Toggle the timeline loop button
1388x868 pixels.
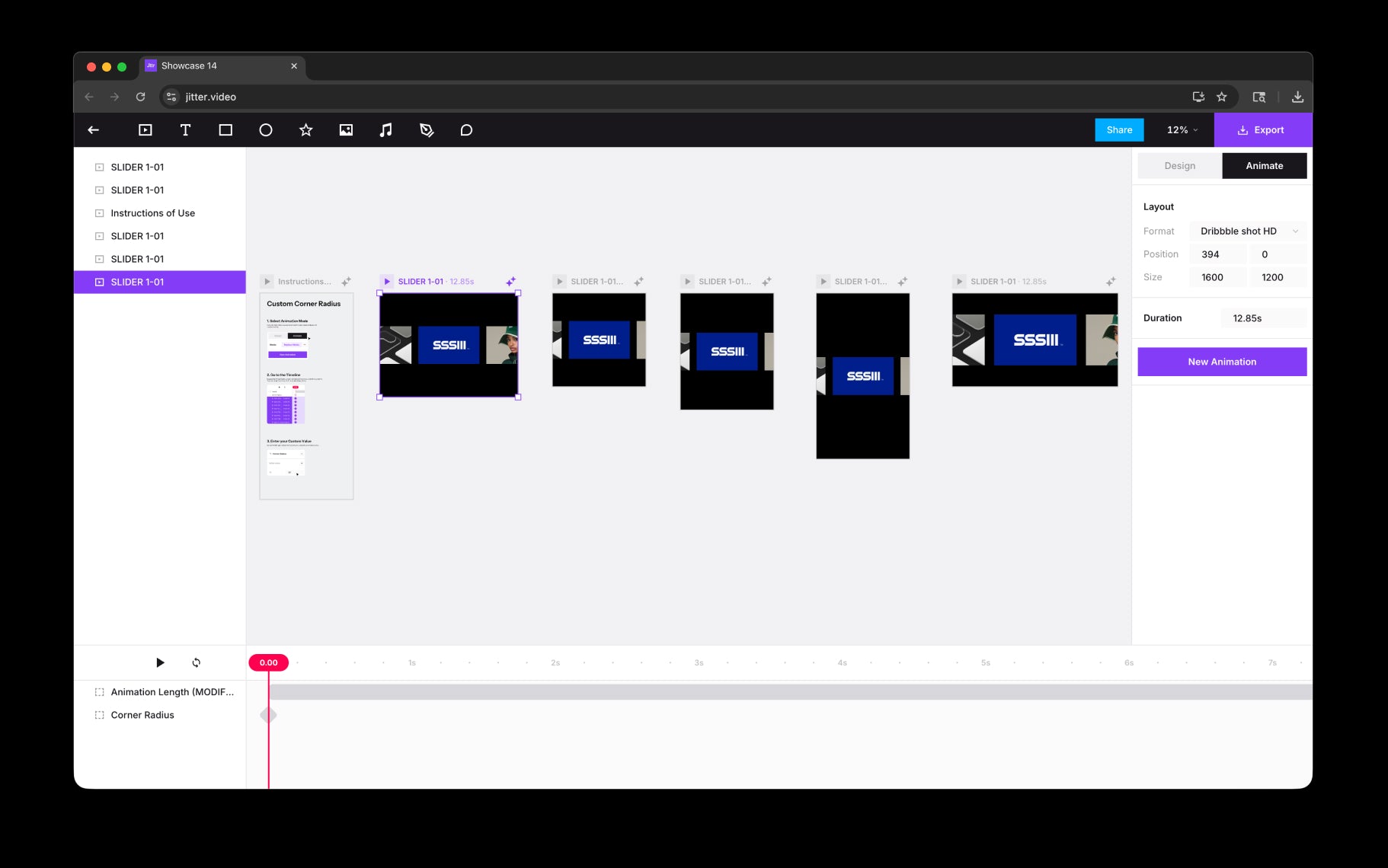coord(197,662)
